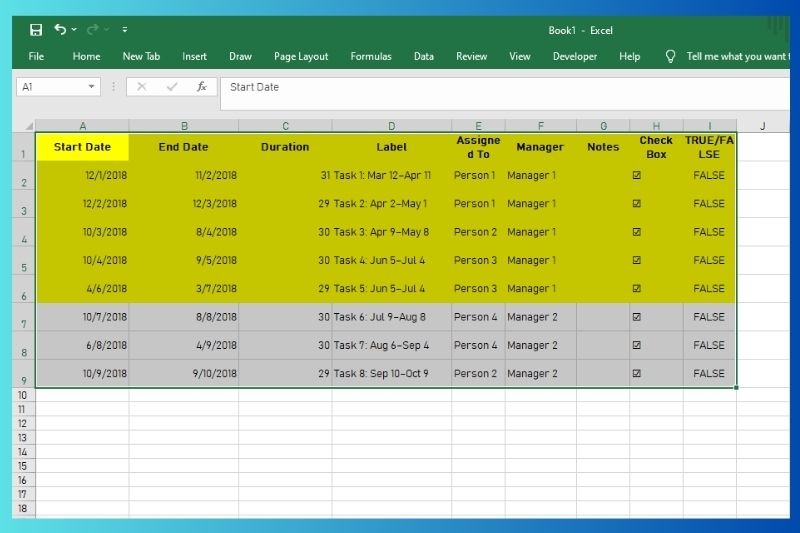Toggle the checkbox in Task 2 row
This screenshot has height=533, width=800.
click(636, 203)
